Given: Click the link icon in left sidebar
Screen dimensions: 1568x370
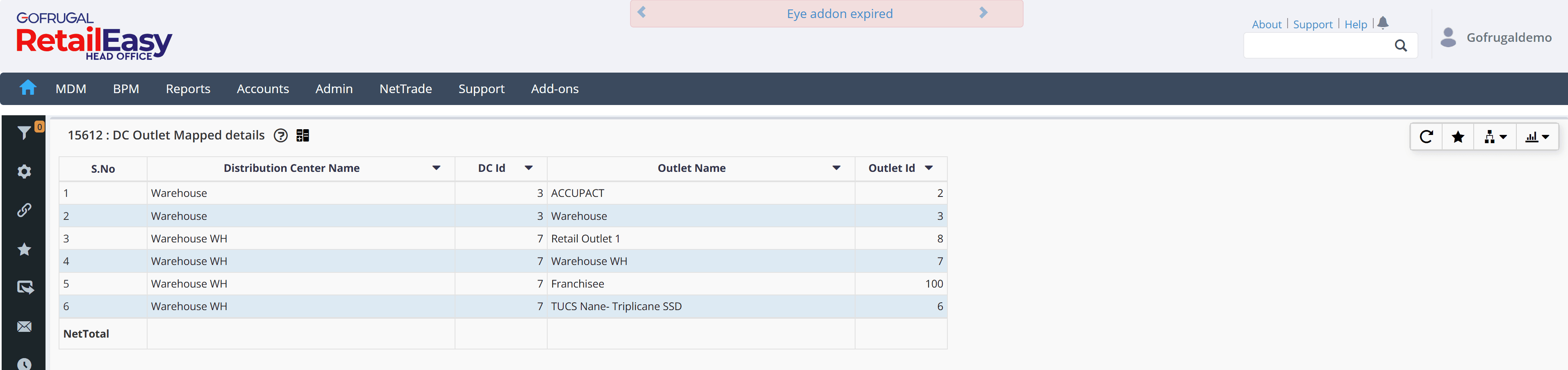Looking at the screenshot, I should [x=24, y=210].
